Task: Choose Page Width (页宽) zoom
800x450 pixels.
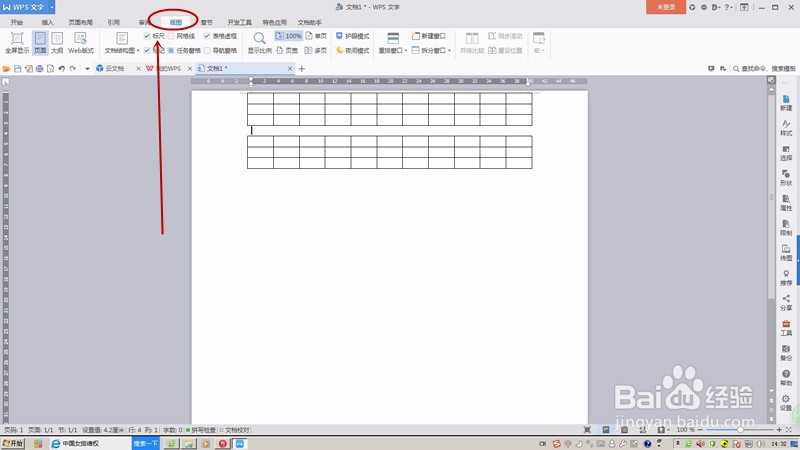Action: [x=287, y=51]
